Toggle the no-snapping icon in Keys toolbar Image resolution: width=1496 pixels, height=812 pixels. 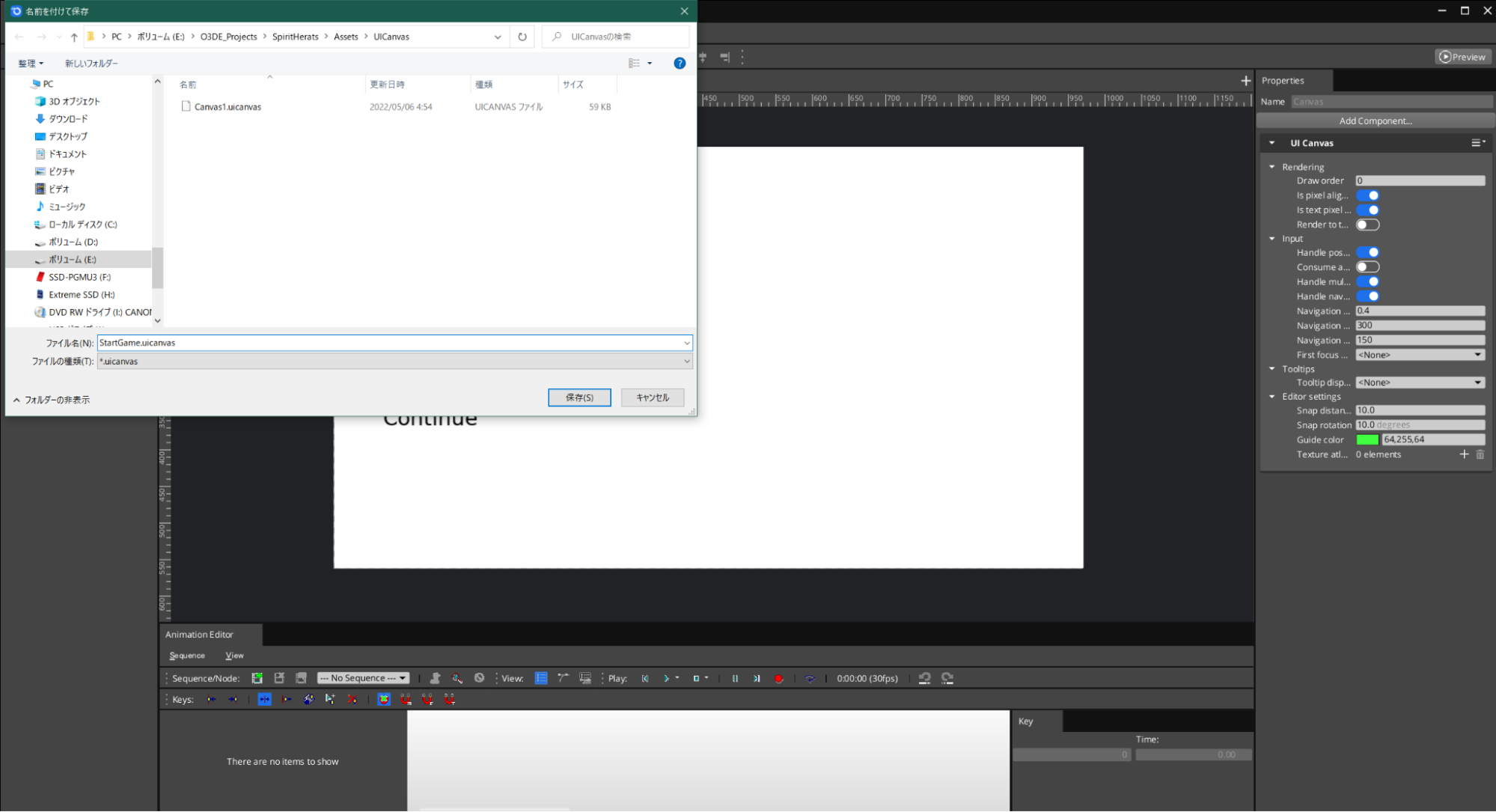coord(384,699)
